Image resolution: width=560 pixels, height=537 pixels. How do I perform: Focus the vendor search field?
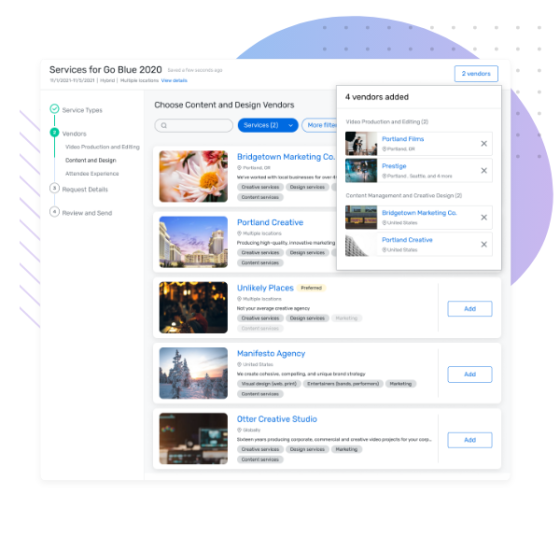click(194, 125)
